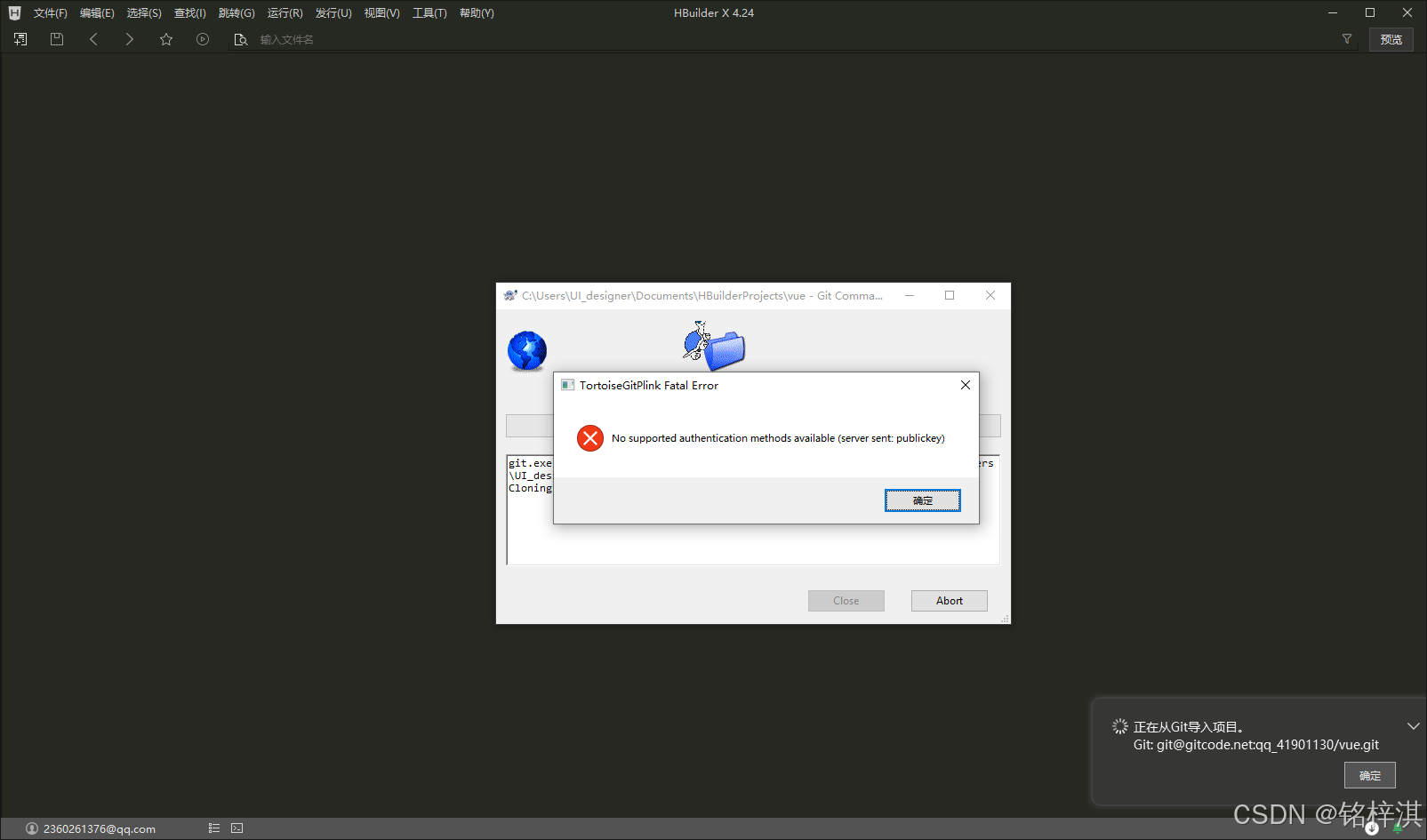The image size is (1427, 840).
Task: Click the save file toolbar icon
Action: coord(57,39)
